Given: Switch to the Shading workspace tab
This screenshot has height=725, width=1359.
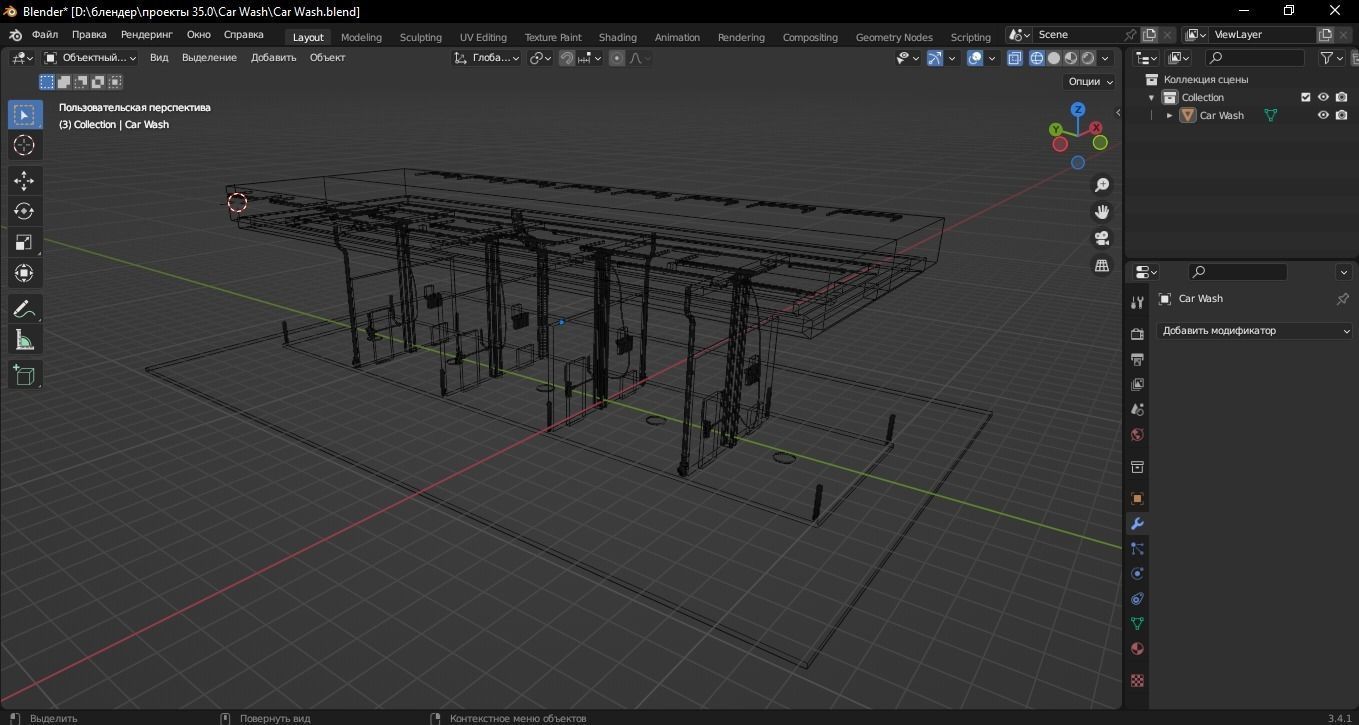Looking at the screenshot, I should pos(618,37).
